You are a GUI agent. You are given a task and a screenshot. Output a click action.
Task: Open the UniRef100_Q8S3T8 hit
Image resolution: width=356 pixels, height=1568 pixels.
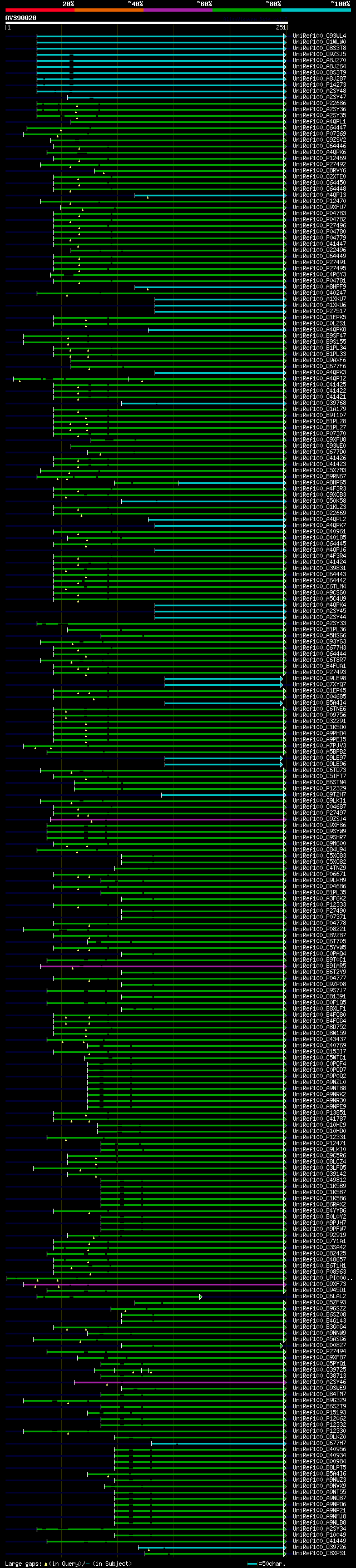point(319,48)
